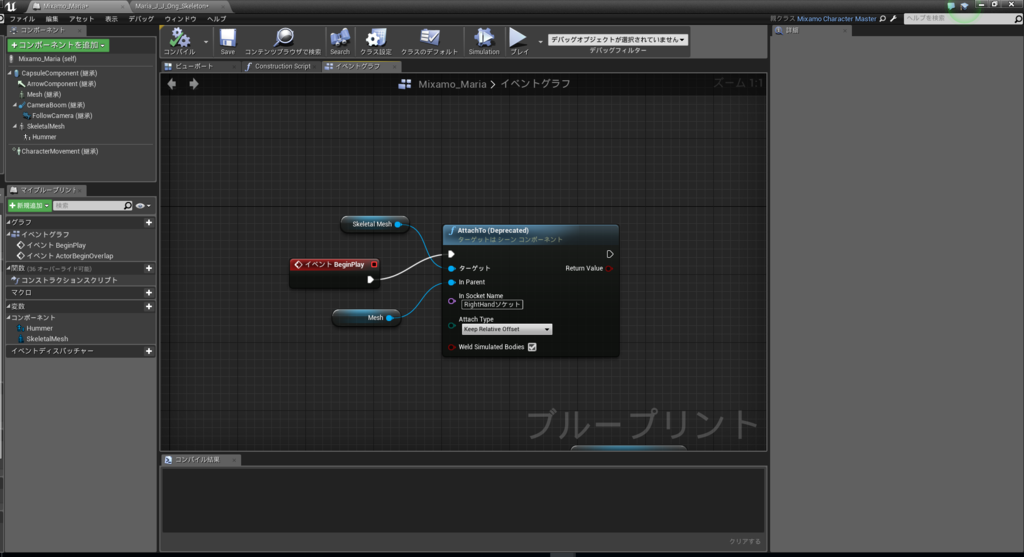Start Simulation toolbar icon
This screenshot has width=1024, height=557.
click(x=484, y=38)
